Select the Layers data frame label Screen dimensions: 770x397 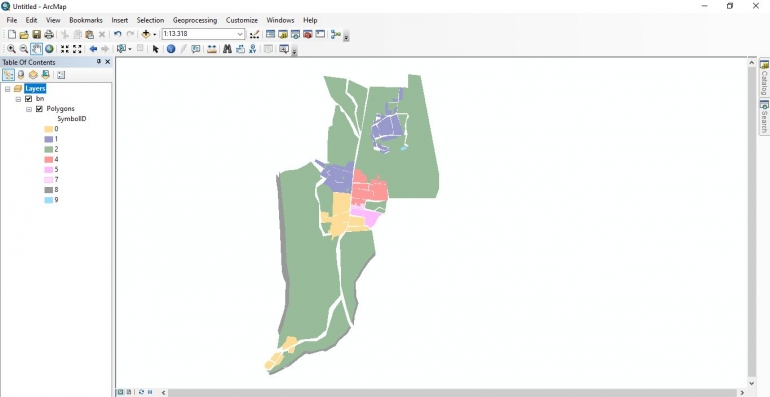point(35,88)
